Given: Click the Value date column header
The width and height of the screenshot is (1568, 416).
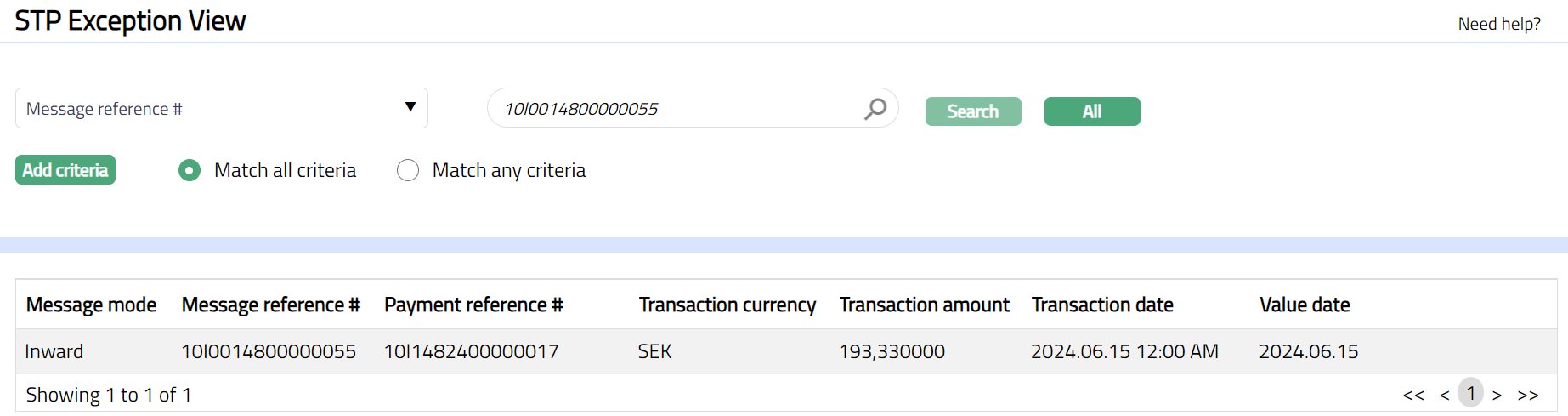Looking at the screenshot, I should point(1305,305).
